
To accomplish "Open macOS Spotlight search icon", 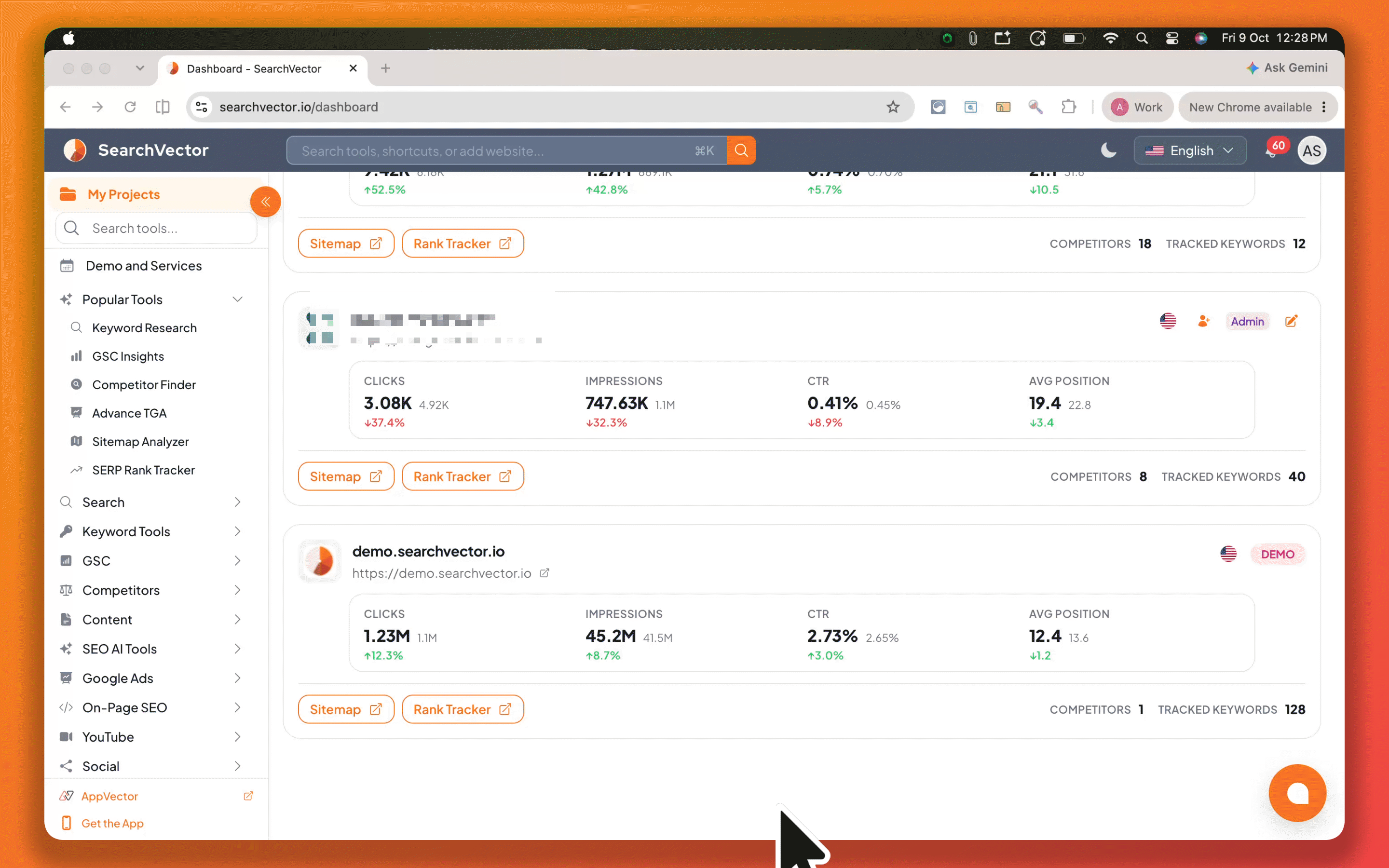I will pos(1142,38).
